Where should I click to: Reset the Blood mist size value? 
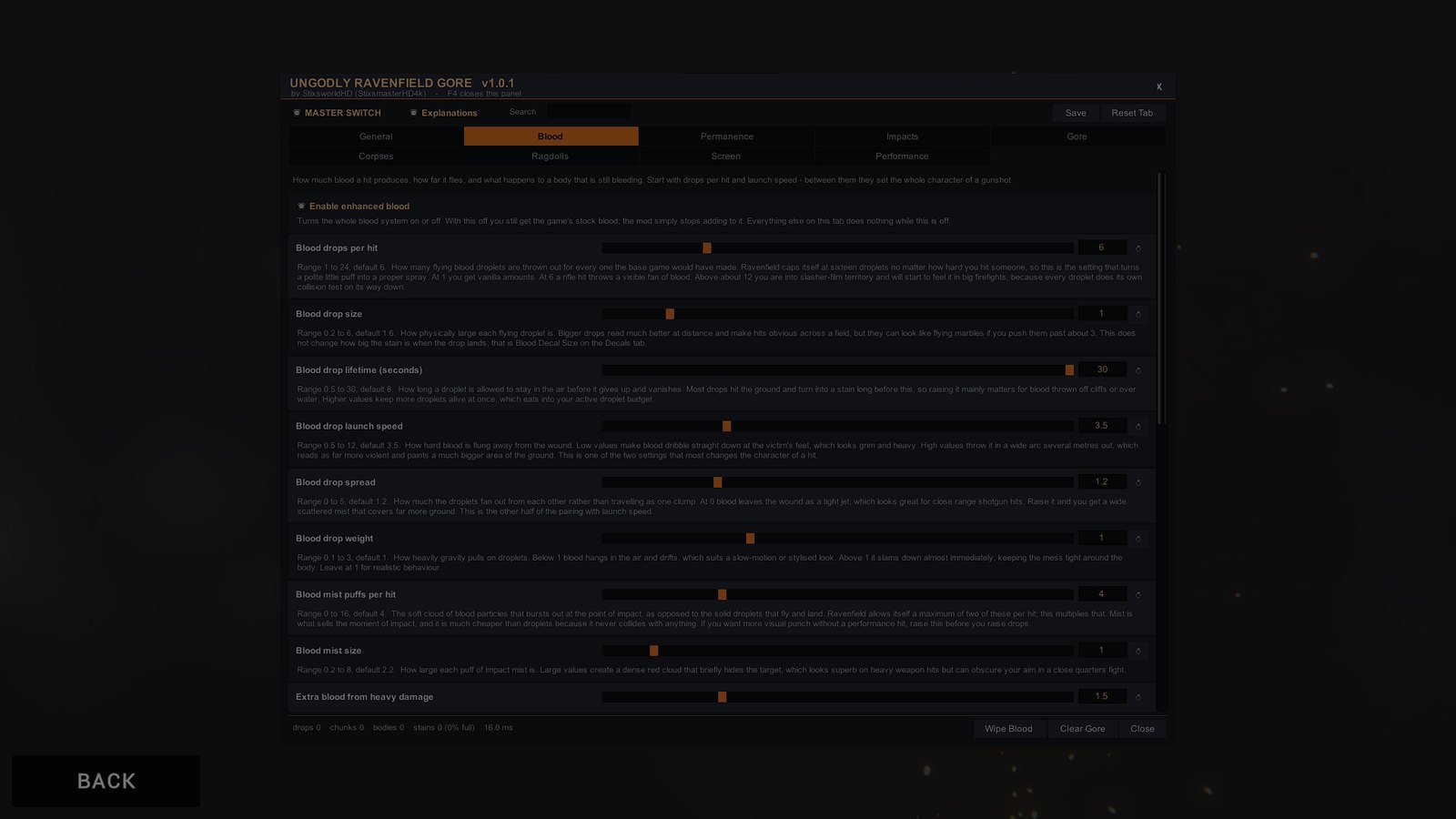(x=1137, y=651)
